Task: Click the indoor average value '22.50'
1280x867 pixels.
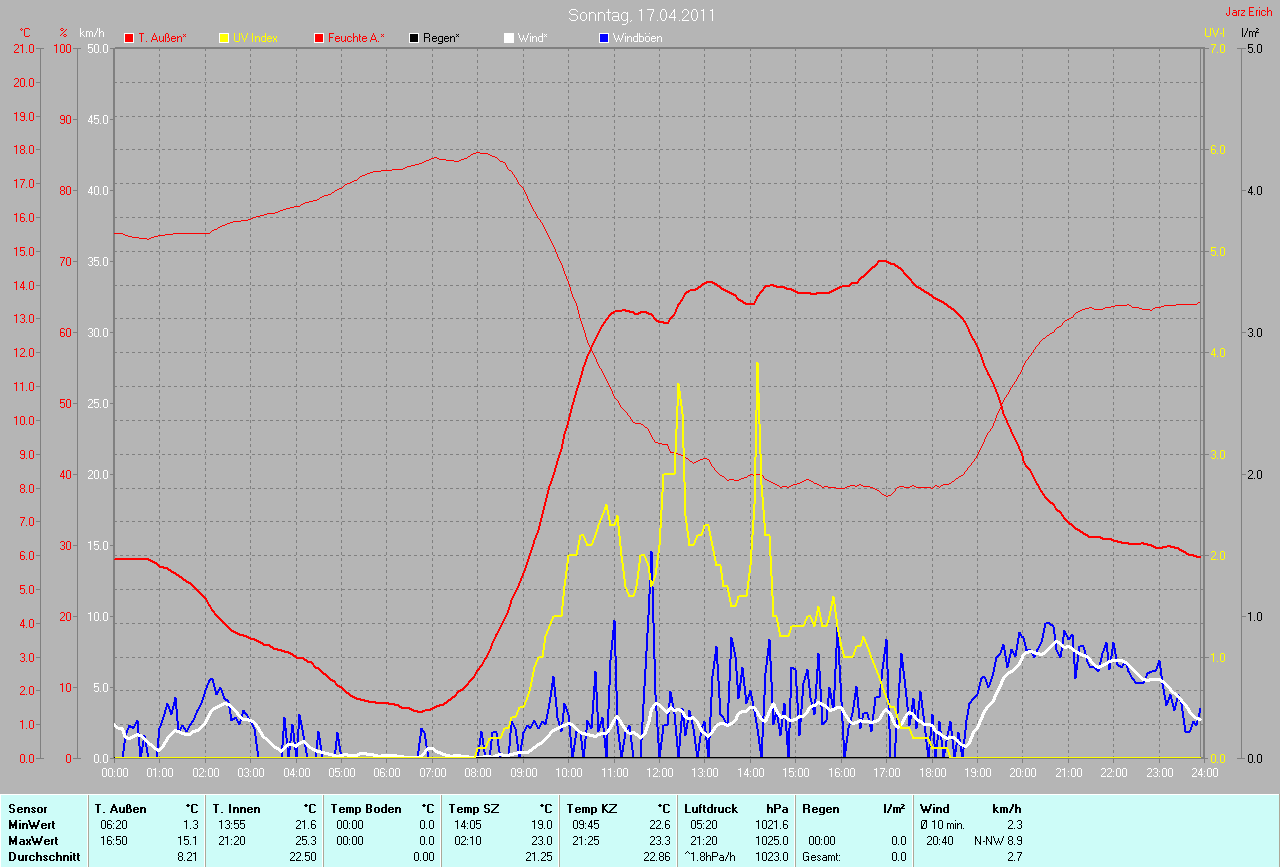Action: (303, 857)
